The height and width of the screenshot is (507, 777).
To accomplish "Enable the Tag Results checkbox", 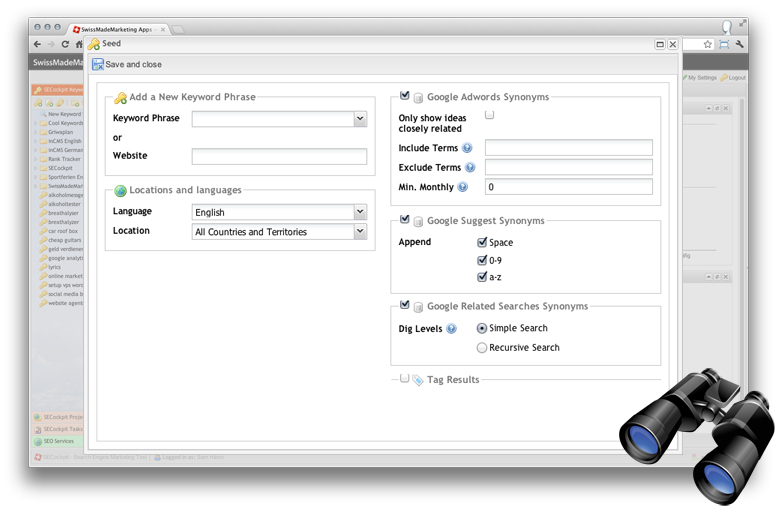I will 404,379.
